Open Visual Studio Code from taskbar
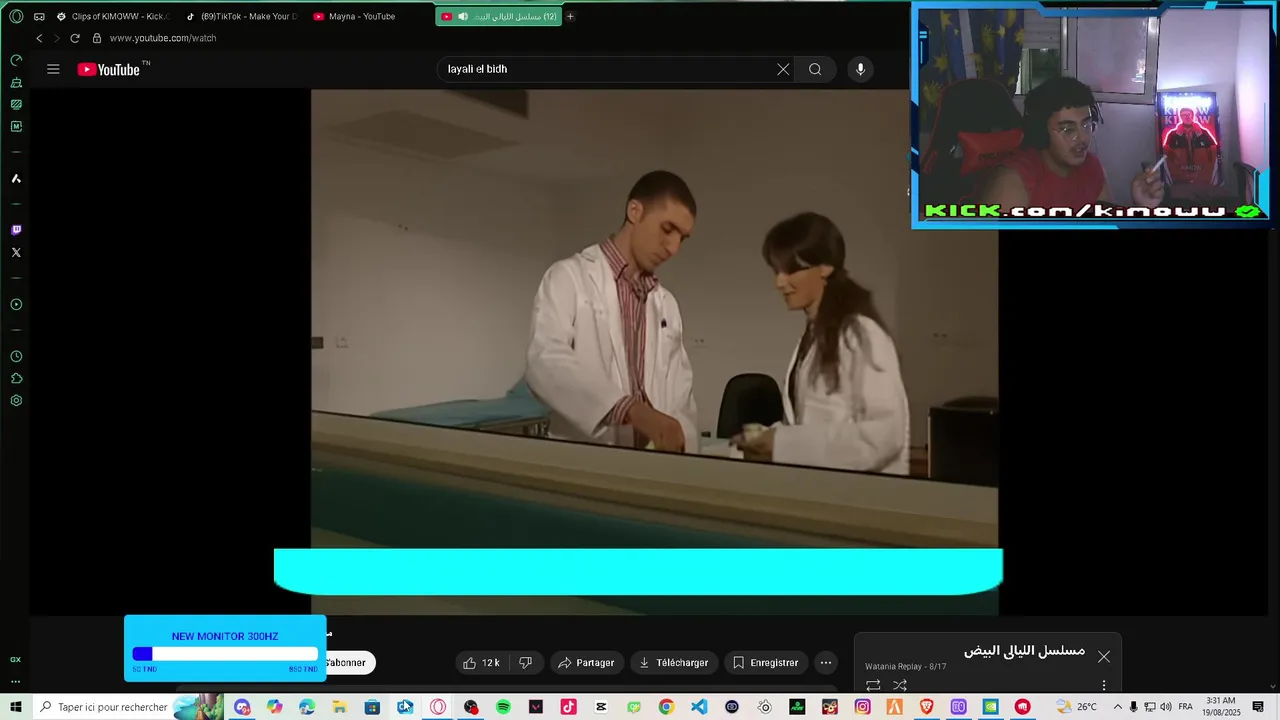Viewport: 1280px width, 720px height. point(699,707)
